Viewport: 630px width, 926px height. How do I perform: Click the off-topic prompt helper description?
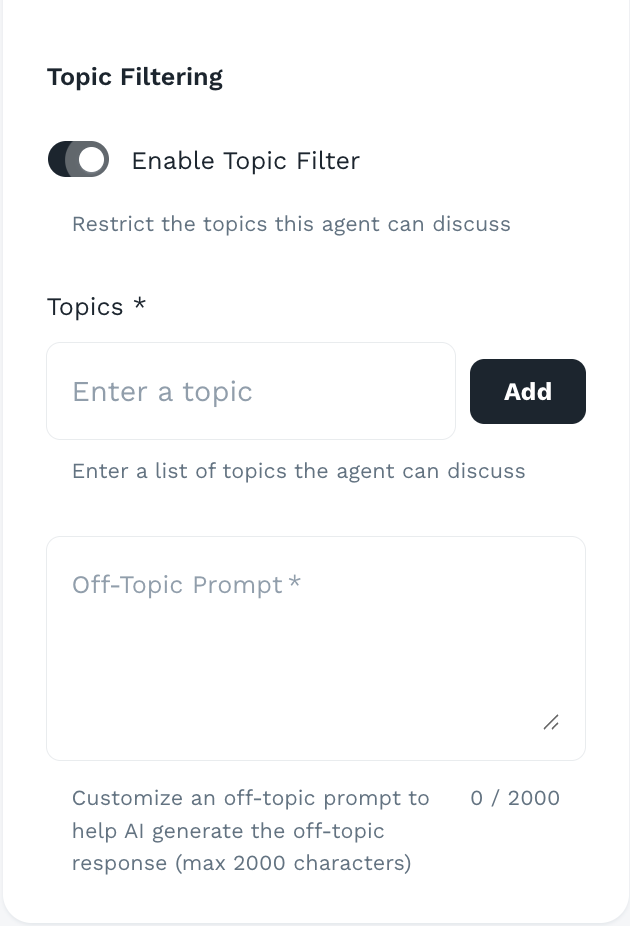[x=250, y=830]
